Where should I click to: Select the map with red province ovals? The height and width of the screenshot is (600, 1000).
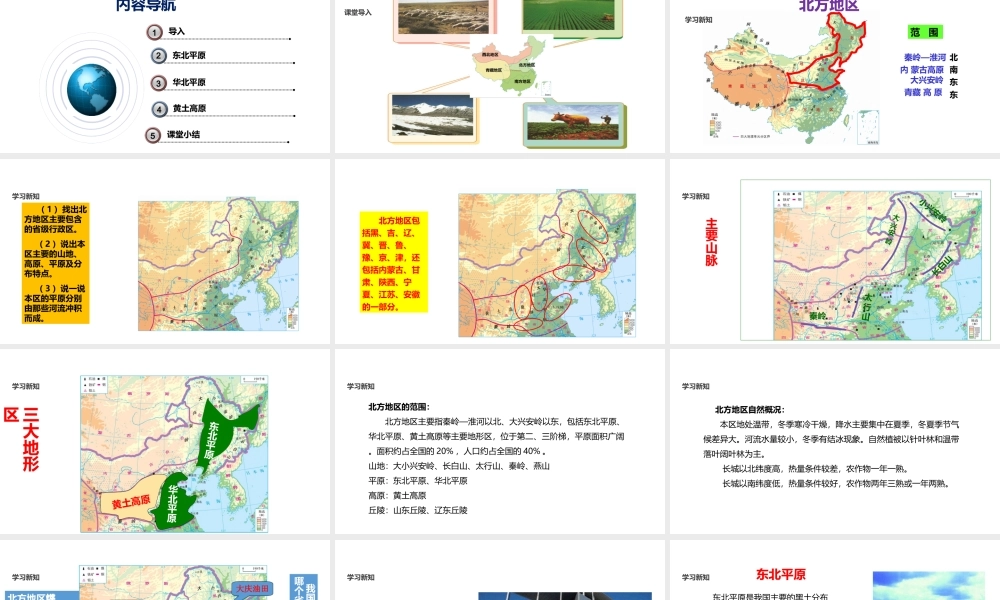[547, 265]
